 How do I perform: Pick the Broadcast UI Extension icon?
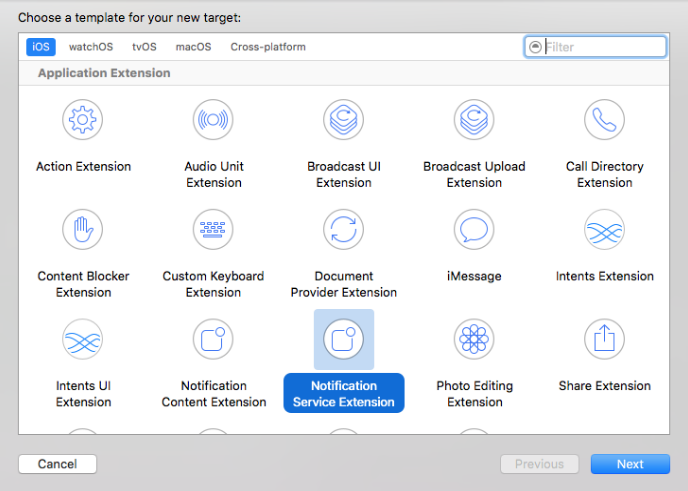pyautogui.click(x=343, y=120)
